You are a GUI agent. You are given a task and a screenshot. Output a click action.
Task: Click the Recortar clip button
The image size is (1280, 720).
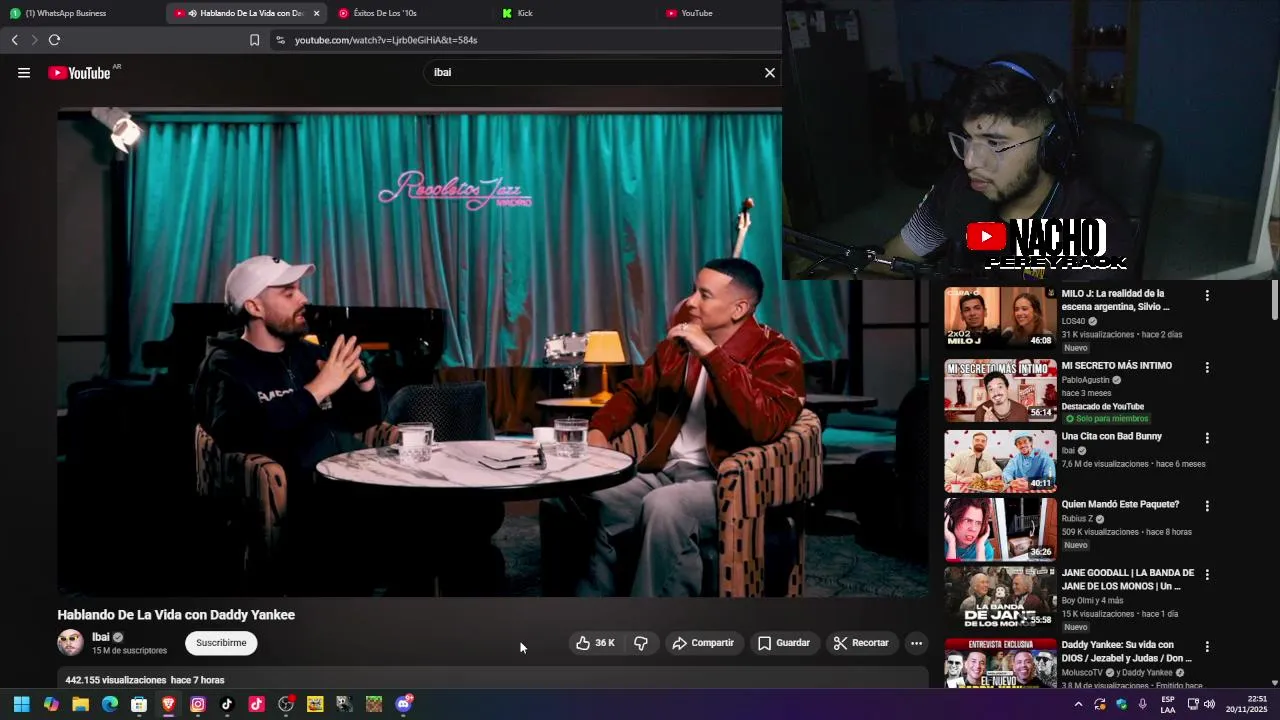tap(861, 643)
